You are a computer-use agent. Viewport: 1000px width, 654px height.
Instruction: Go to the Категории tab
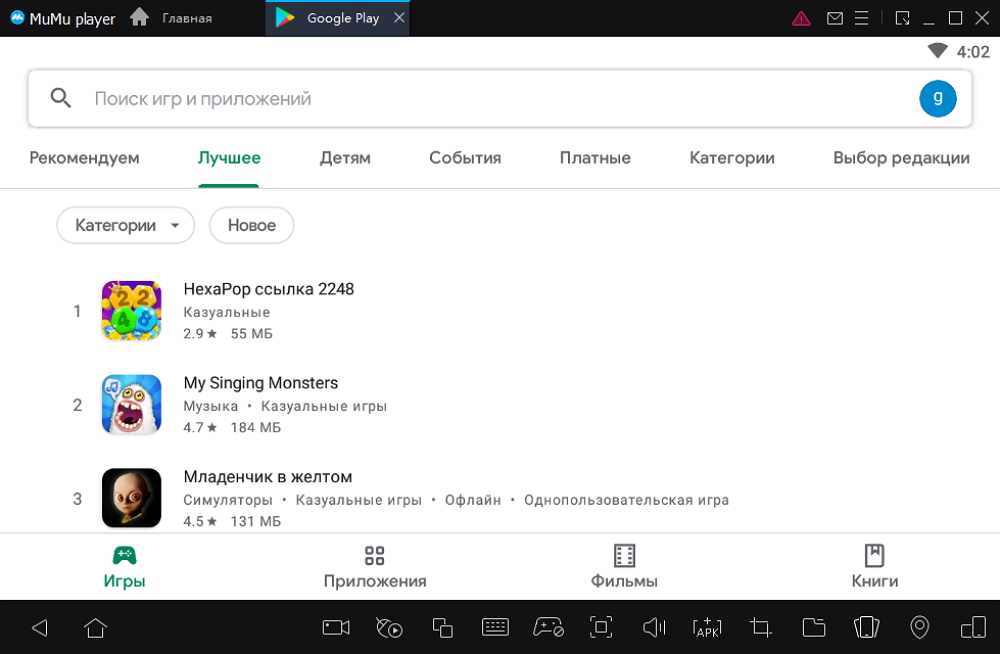click(x=732, y=158)
